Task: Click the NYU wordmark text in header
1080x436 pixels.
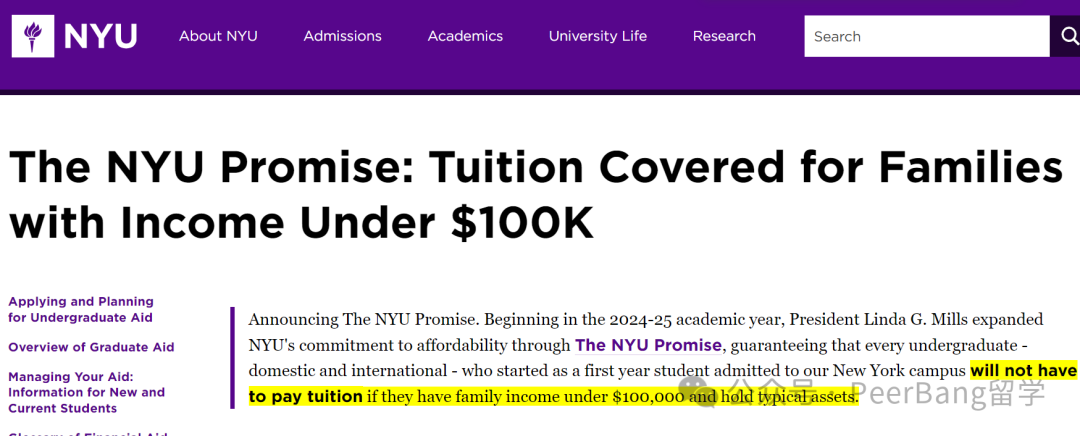Action: pos(101,37)
